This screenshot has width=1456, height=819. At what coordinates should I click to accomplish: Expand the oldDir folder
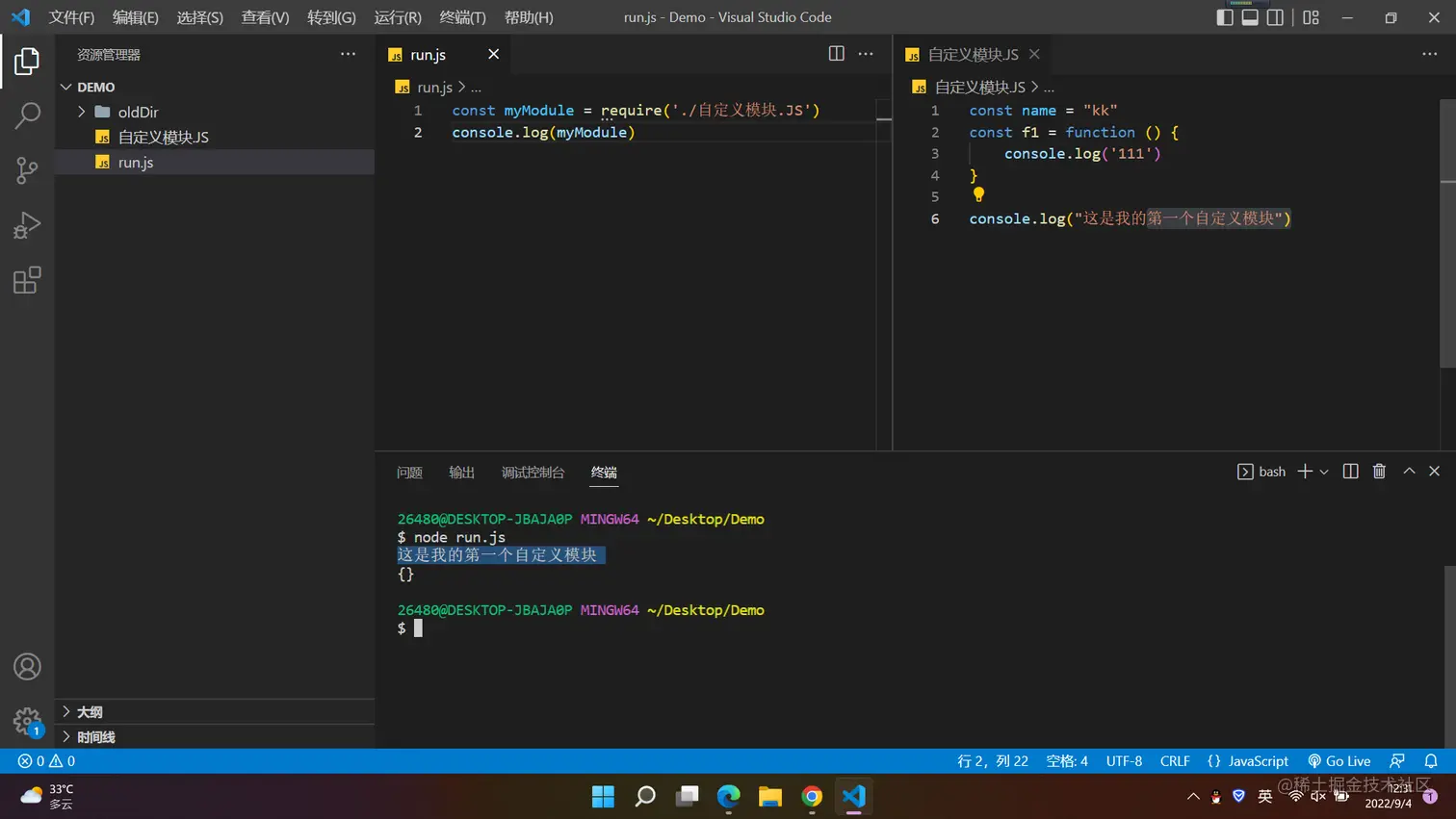[138, 112]
